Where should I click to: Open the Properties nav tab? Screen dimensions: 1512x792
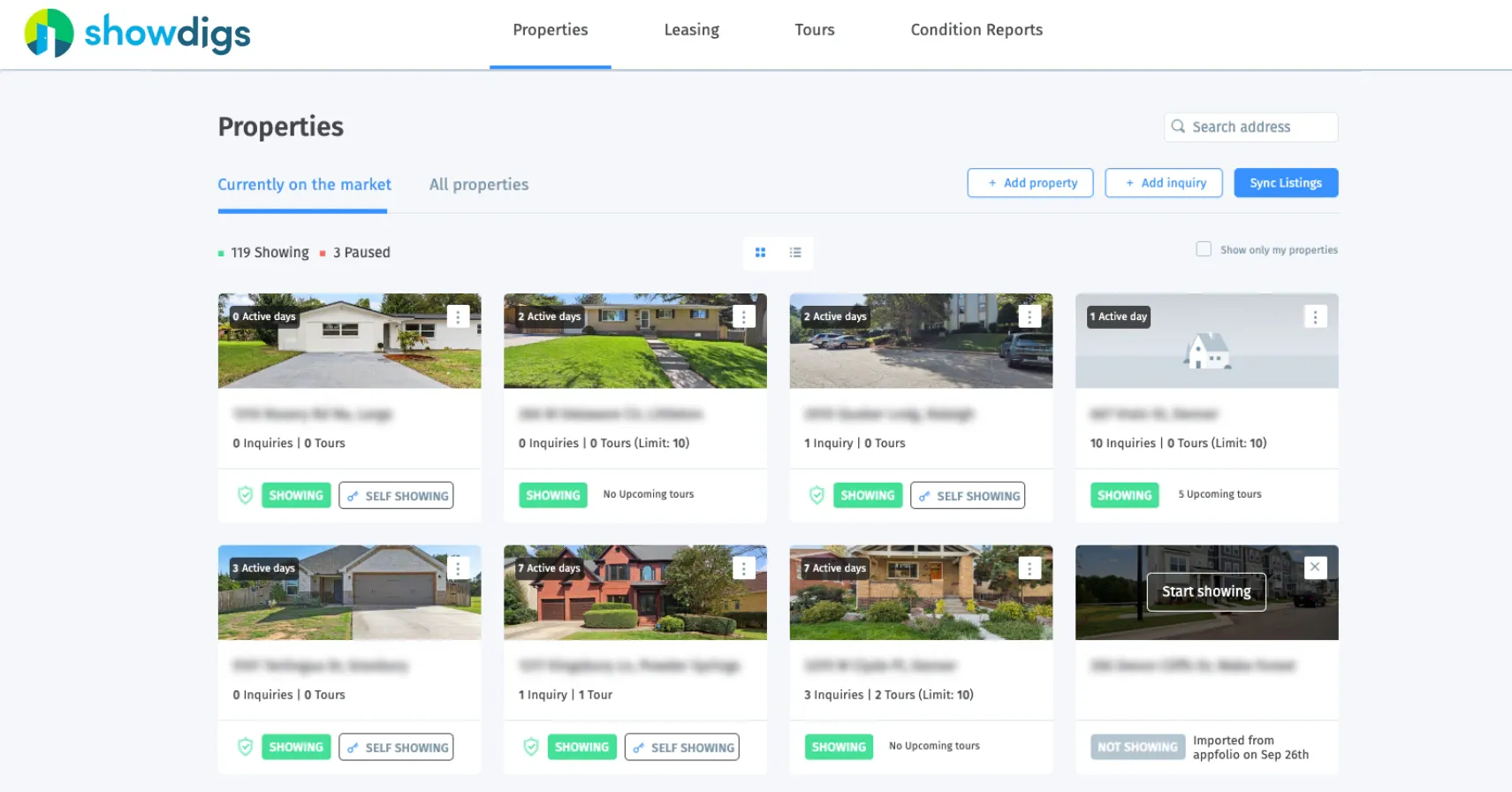[x=551, y=30]
